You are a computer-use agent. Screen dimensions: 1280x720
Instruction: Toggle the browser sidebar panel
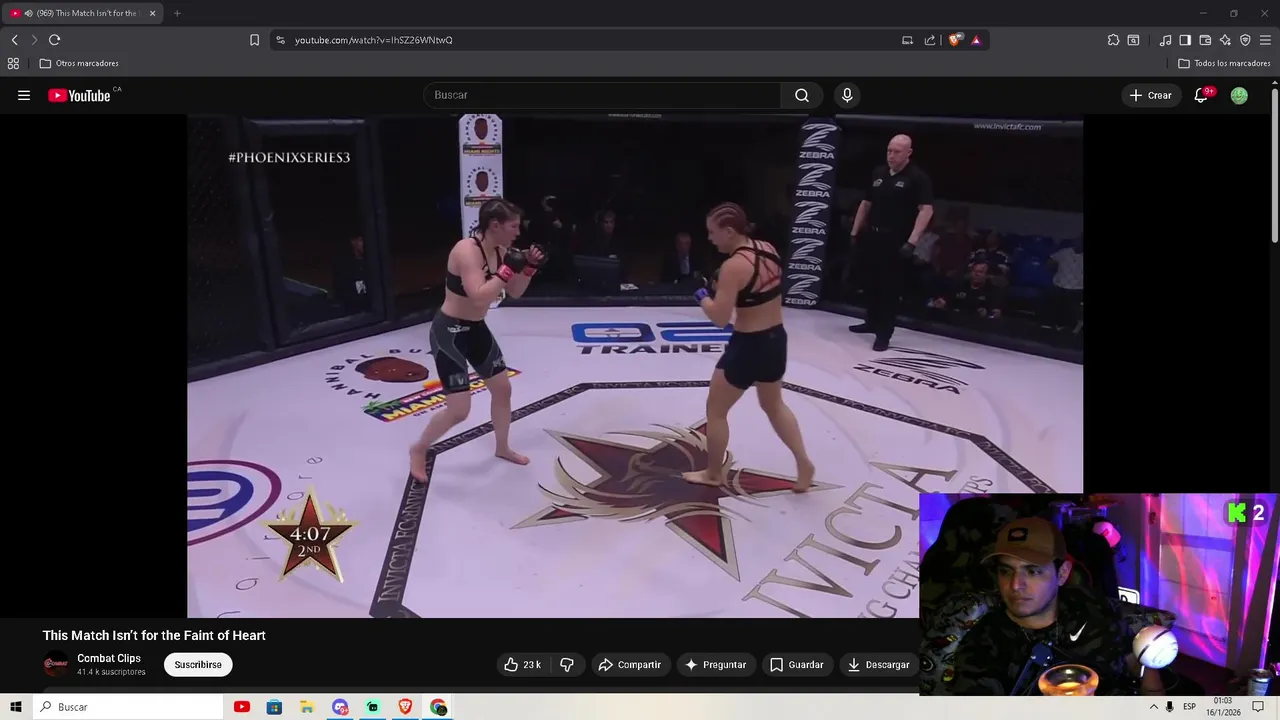coord(1185,40)
